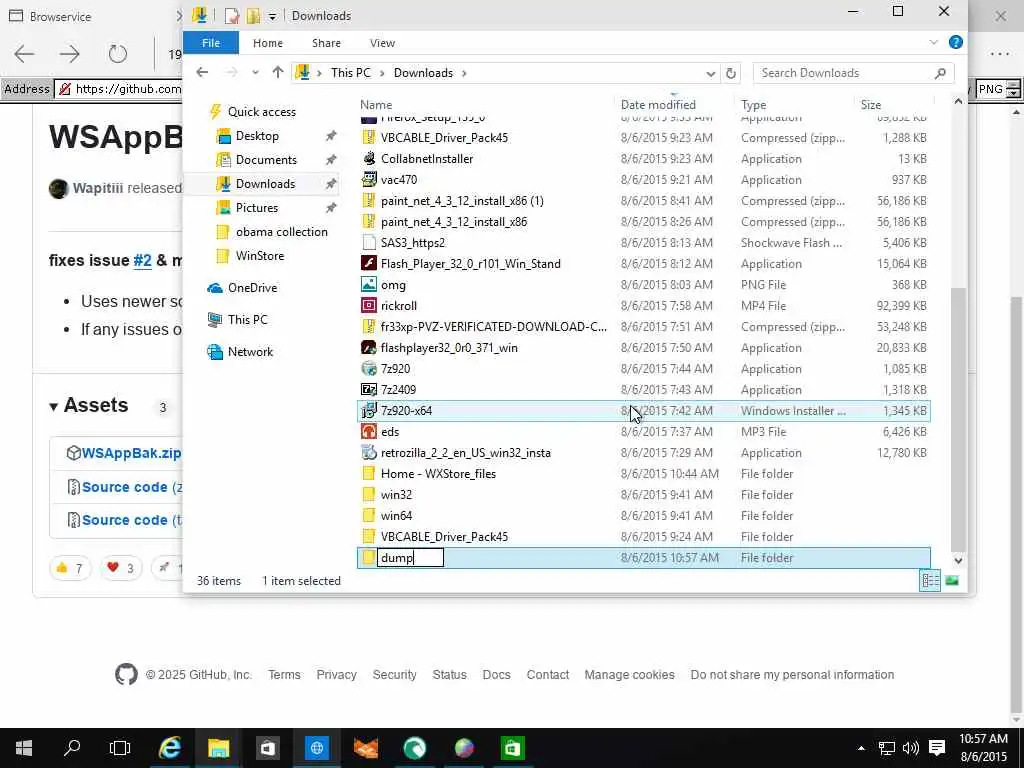Go back in File Explorer
The height and width of the screenshot is (768, 1024).
pyautogui.click(x=202, y=72)
